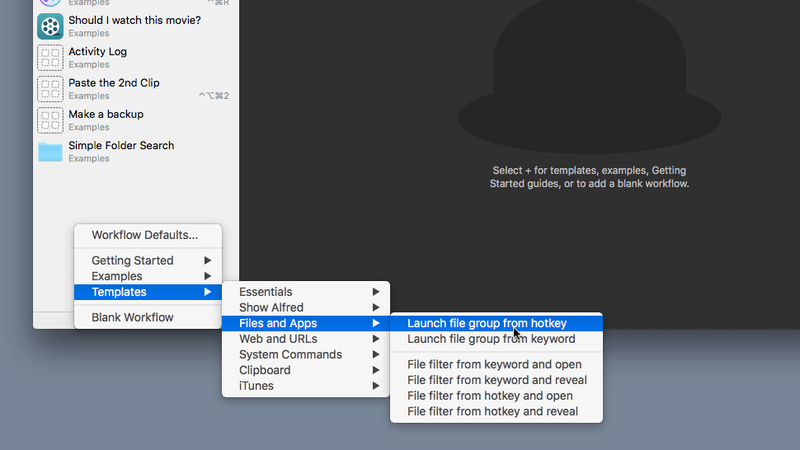Viewport: 800px width, 450px height.
Task: Click the arrow next to Files and Apps
Action: 376,323
